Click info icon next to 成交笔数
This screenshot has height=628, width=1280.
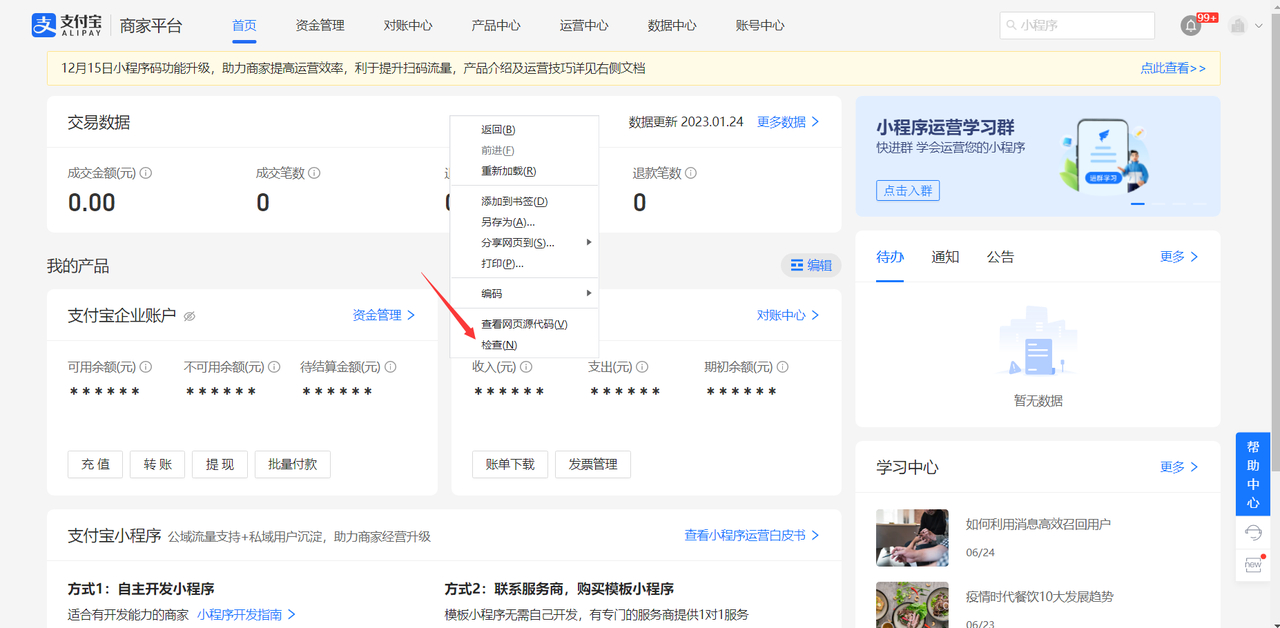point(314,173)
